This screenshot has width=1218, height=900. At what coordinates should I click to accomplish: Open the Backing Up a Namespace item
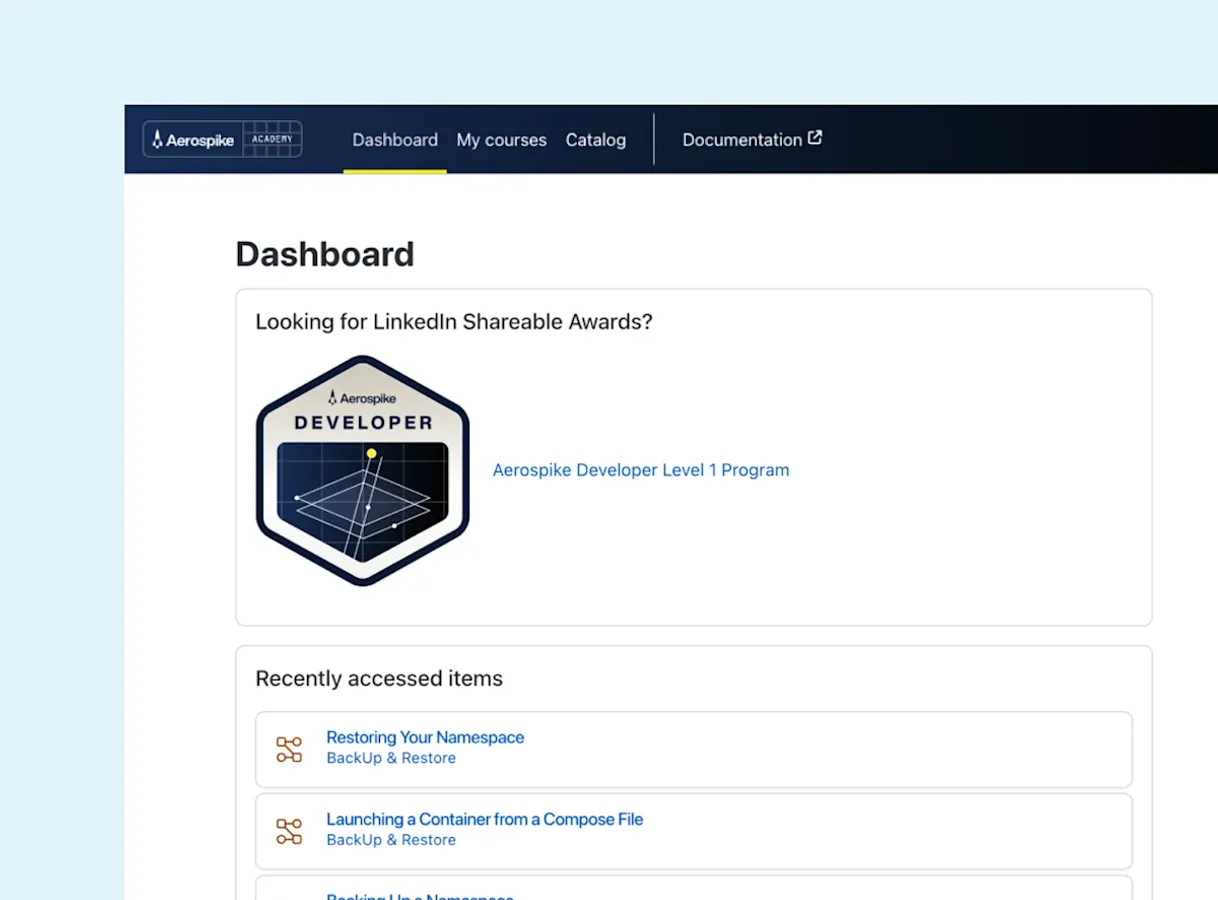pyautogui.click(x=420, y=896)
